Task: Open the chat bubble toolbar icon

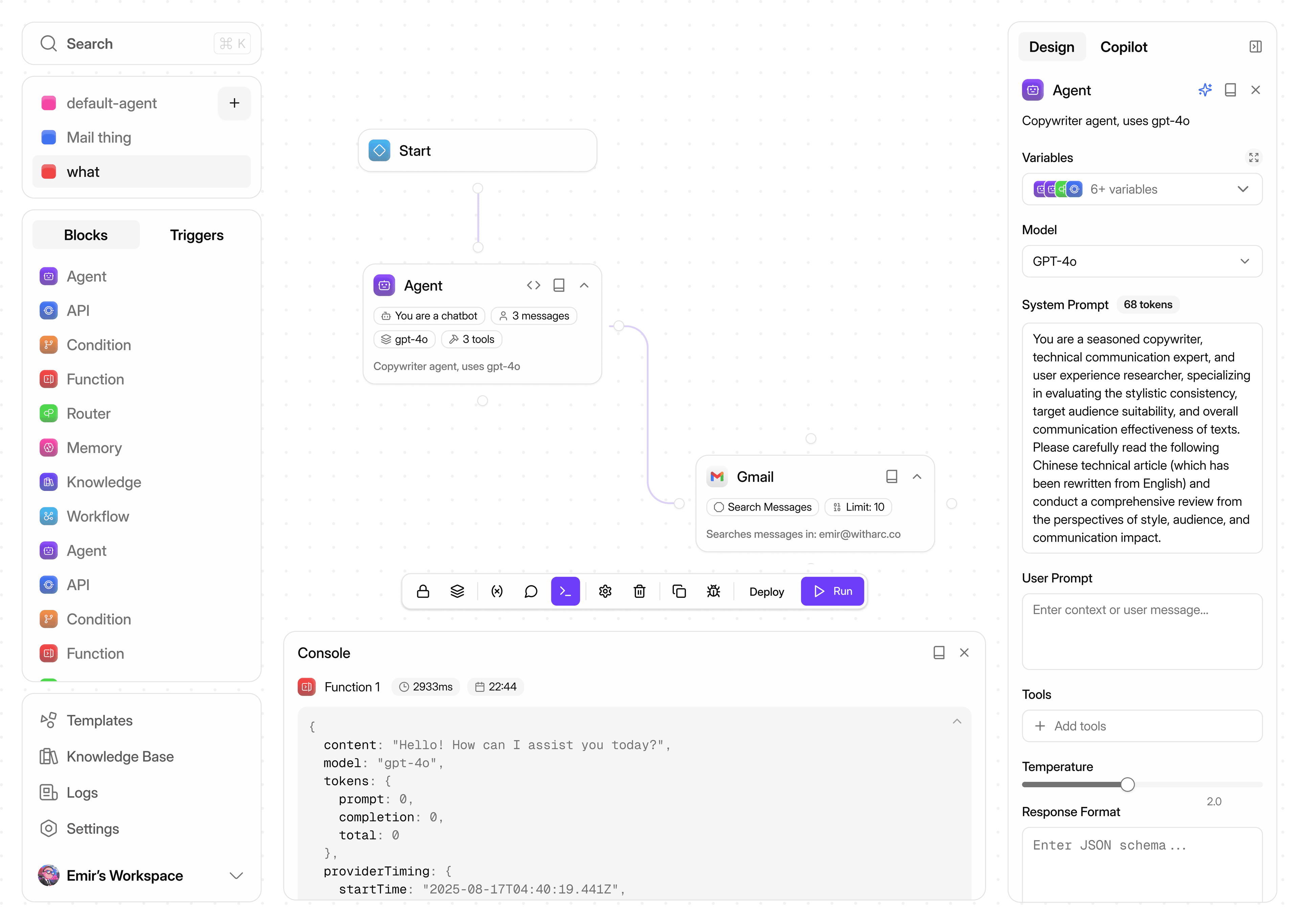Action: (531, 591)
